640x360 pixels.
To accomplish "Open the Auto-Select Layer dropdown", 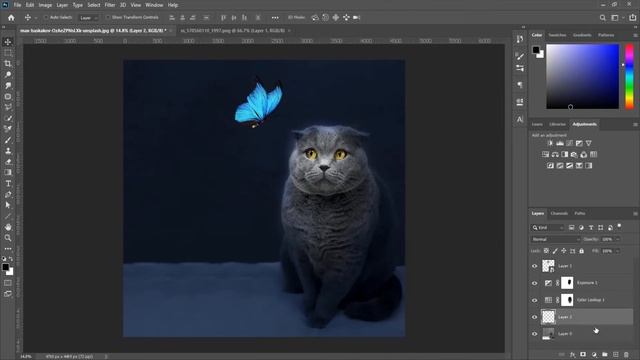I will [x=88, y=18].
